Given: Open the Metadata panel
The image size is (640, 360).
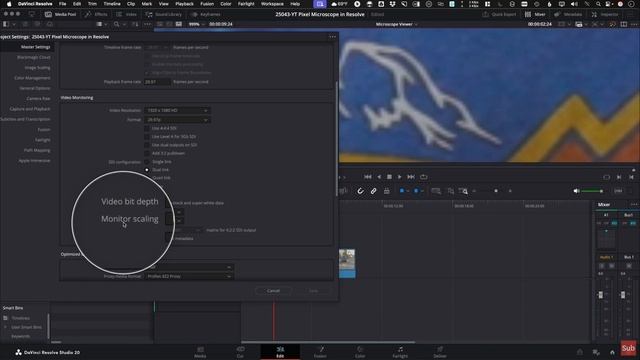Looking at the screenshot, I should point(568,14).
